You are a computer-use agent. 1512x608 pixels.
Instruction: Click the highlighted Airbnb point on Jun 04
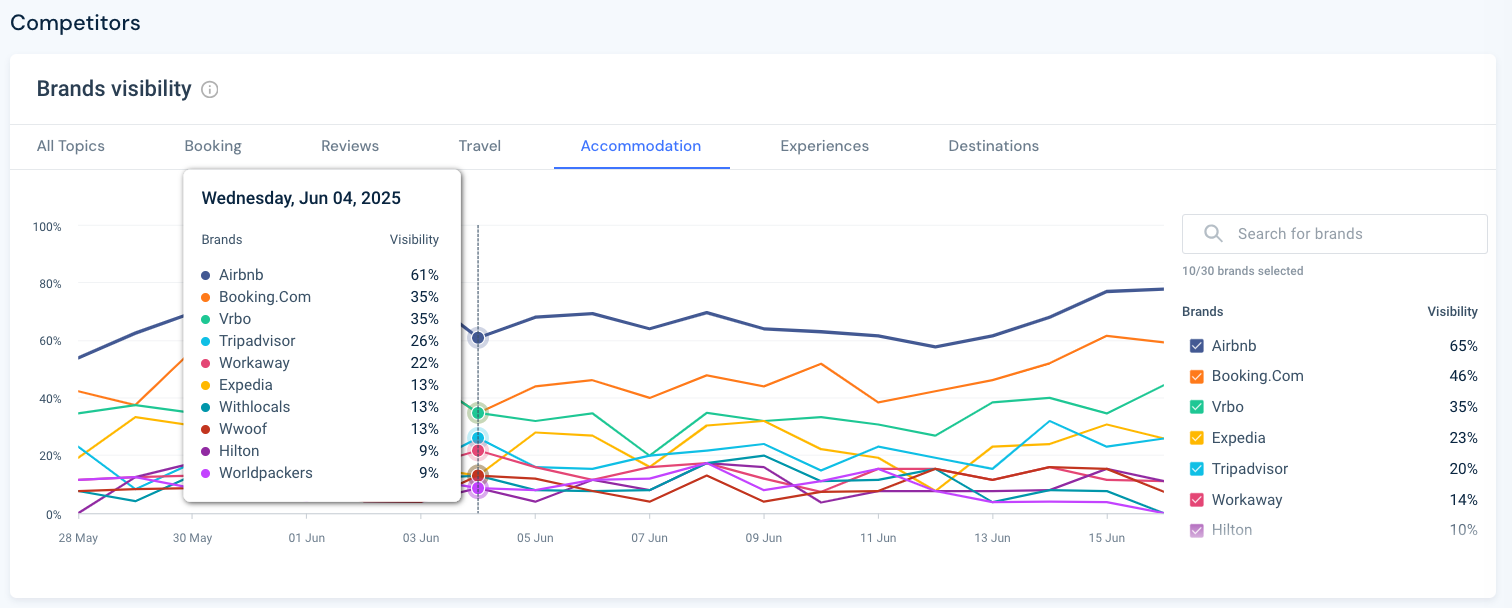coord(478,338)
